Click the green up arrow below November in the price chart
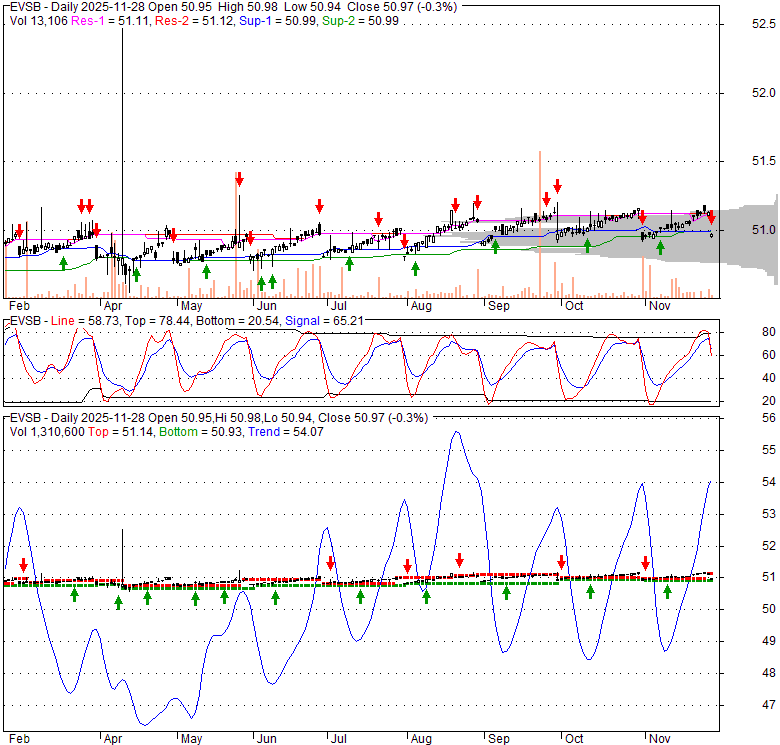 pyautogui.click(x=660, y=248)
